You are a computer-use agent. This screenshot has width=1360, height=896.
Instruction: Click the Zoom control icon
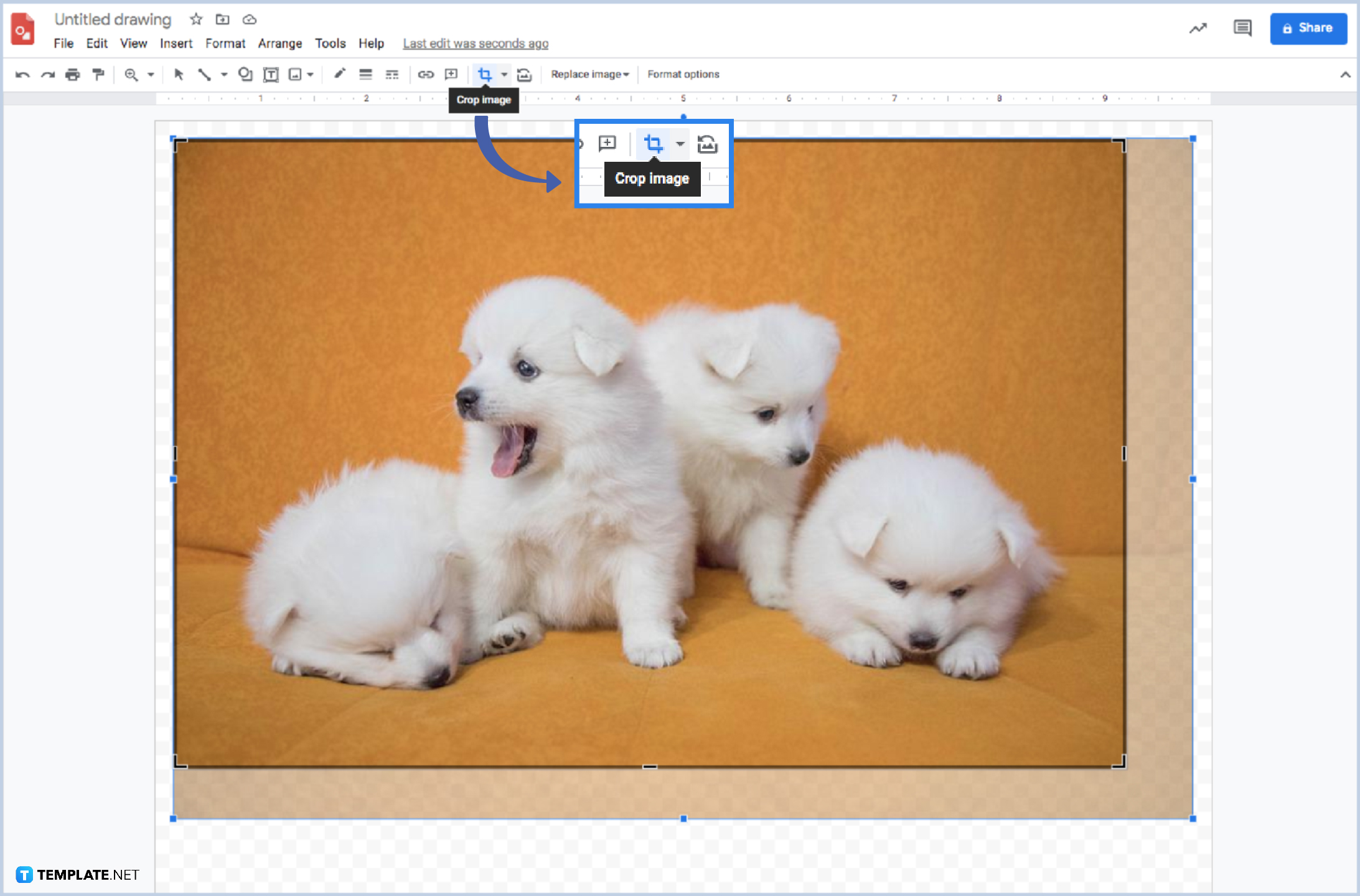131,74
